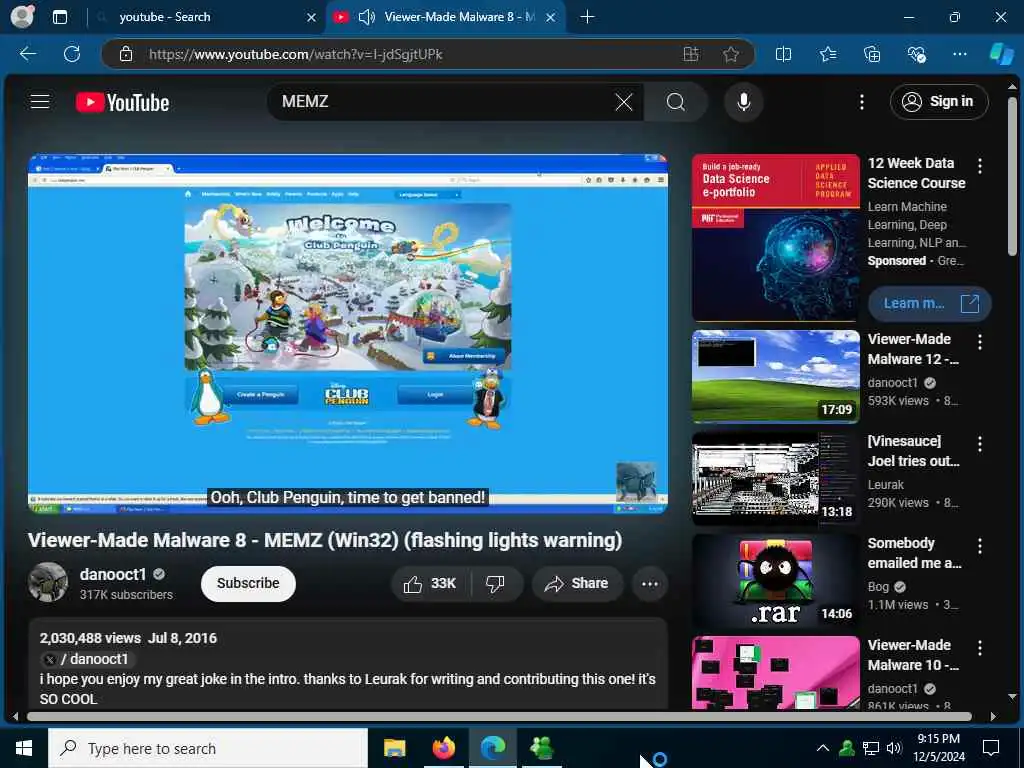Close the Viewer-Made Malware 8 tab
The height and width of the screenshot is (768, 1024).
pyautogui.click(x=551, y=18)
